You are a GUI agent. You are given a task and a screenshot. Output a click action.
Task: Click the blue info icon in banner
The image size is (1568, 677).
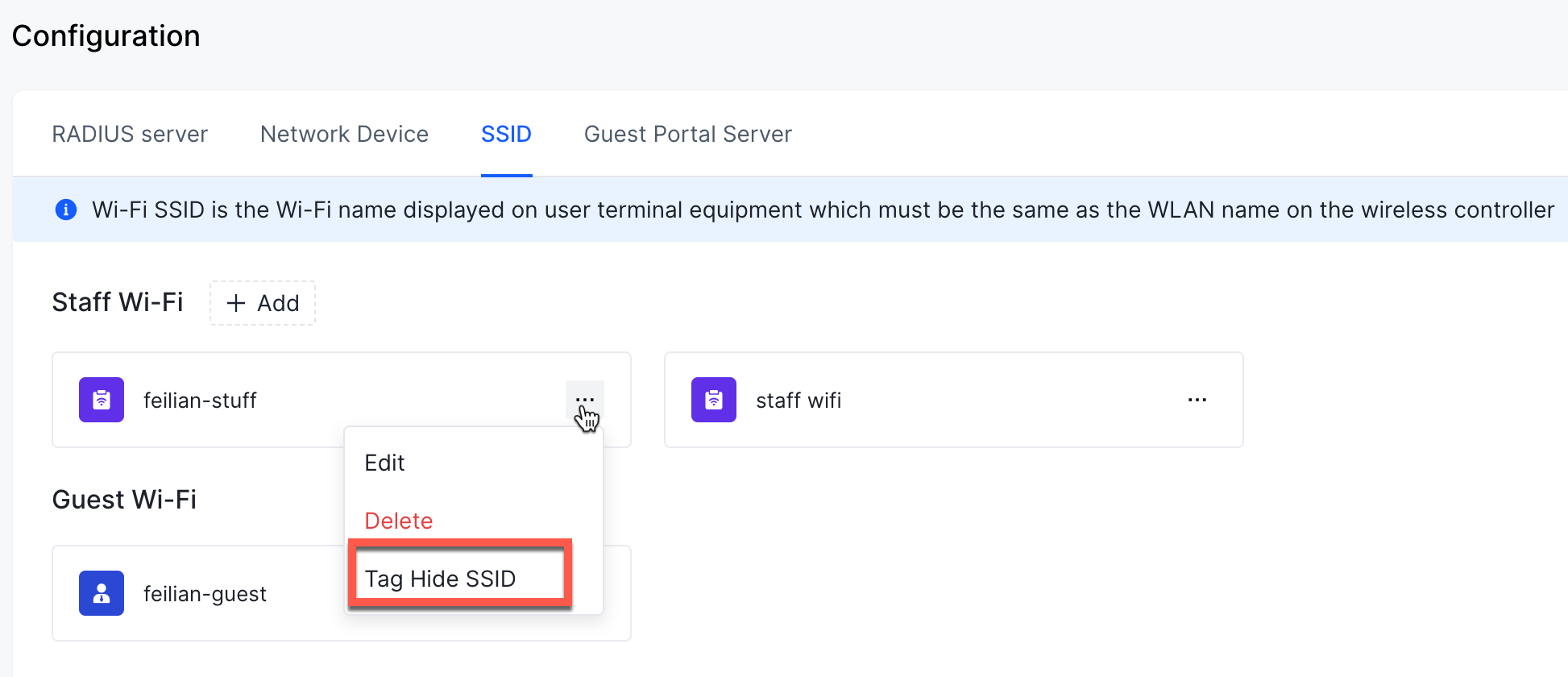coord(66,210)
